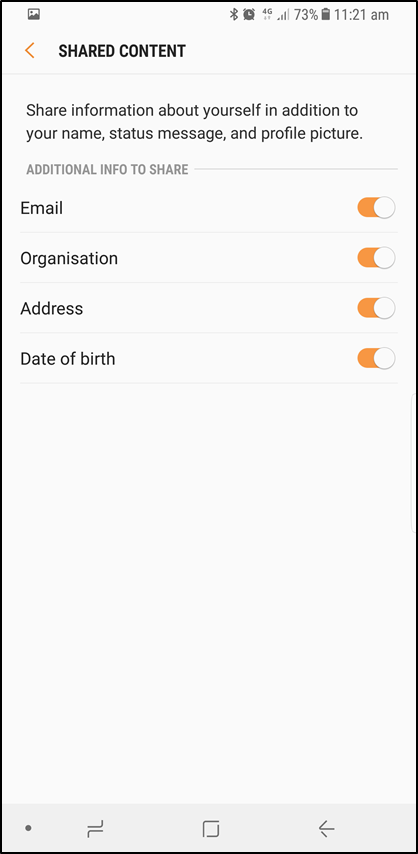Image resolution: width=418 pixels, height=854 pixels.
Task: Tap the image notification icon in status bar
Action: (33, 14)
